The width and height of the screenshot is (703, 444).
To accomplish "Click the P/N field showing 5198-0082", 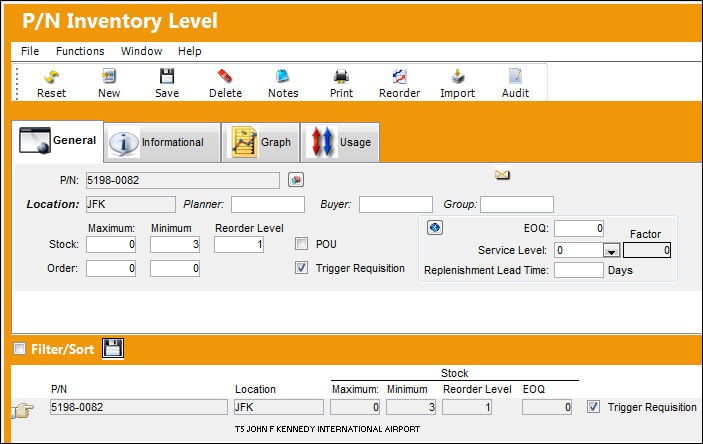I will pyautogui.click(x=182, y=180).
